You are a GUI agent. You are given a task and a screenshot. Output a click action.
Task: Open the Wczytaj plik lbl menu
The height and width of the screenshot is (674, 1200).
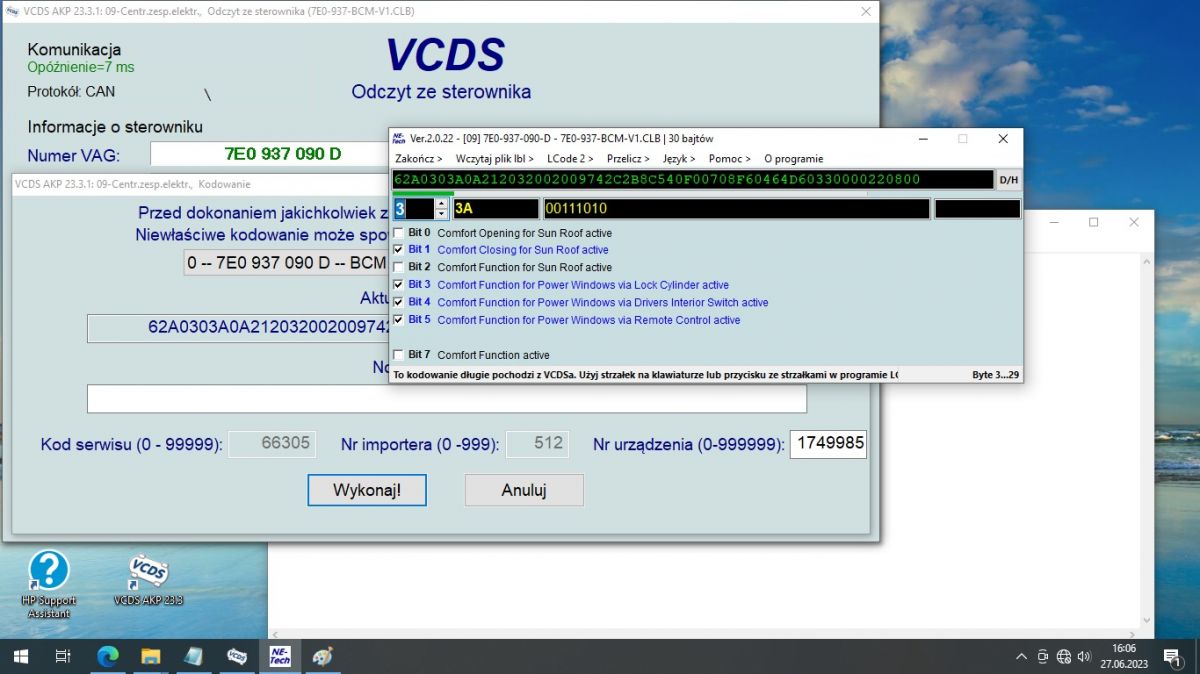tap(494, 158)
